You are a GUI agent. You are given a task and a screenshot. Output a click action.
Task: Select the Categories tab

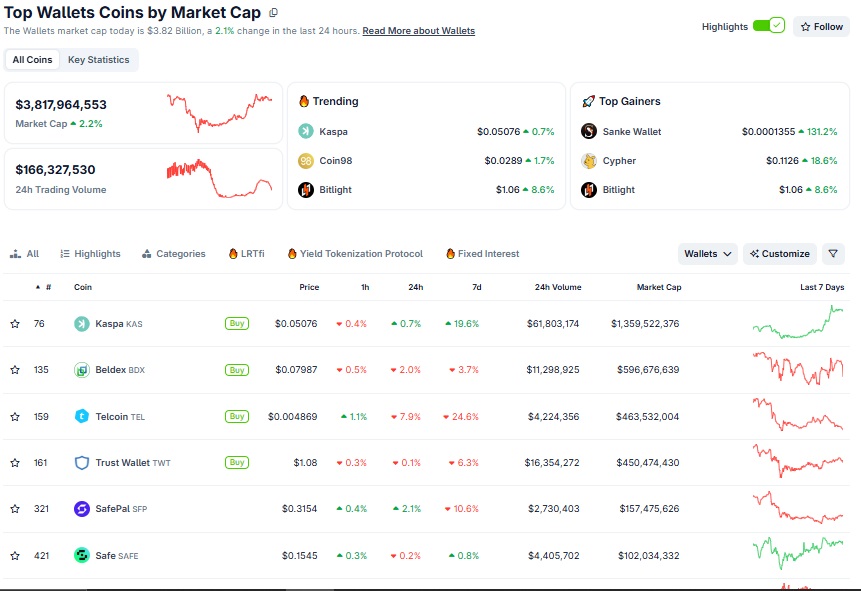coord(174,254)
